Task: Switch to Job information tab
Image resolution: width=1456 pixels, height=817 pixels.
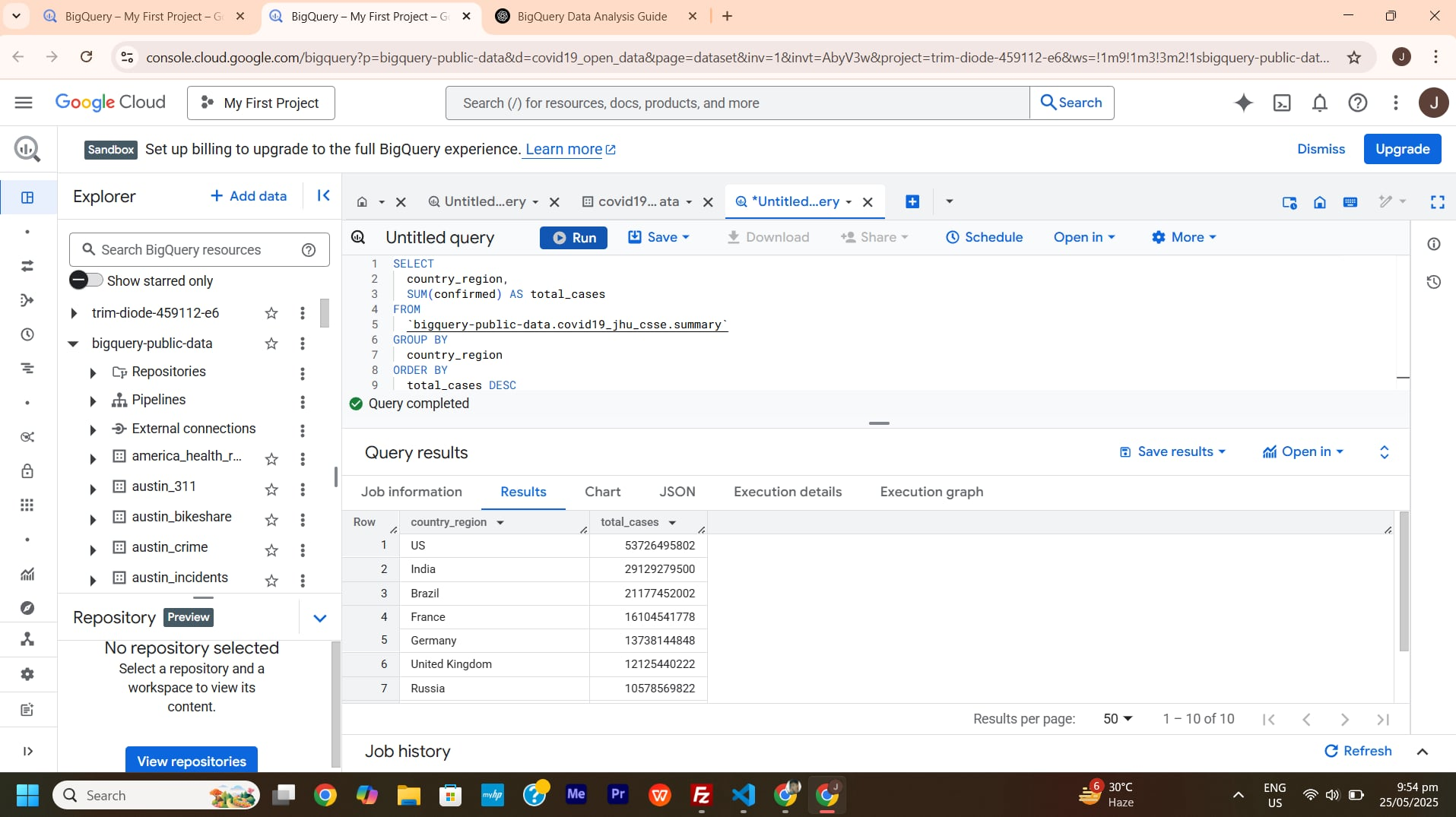Action: [x=411, y=492]
